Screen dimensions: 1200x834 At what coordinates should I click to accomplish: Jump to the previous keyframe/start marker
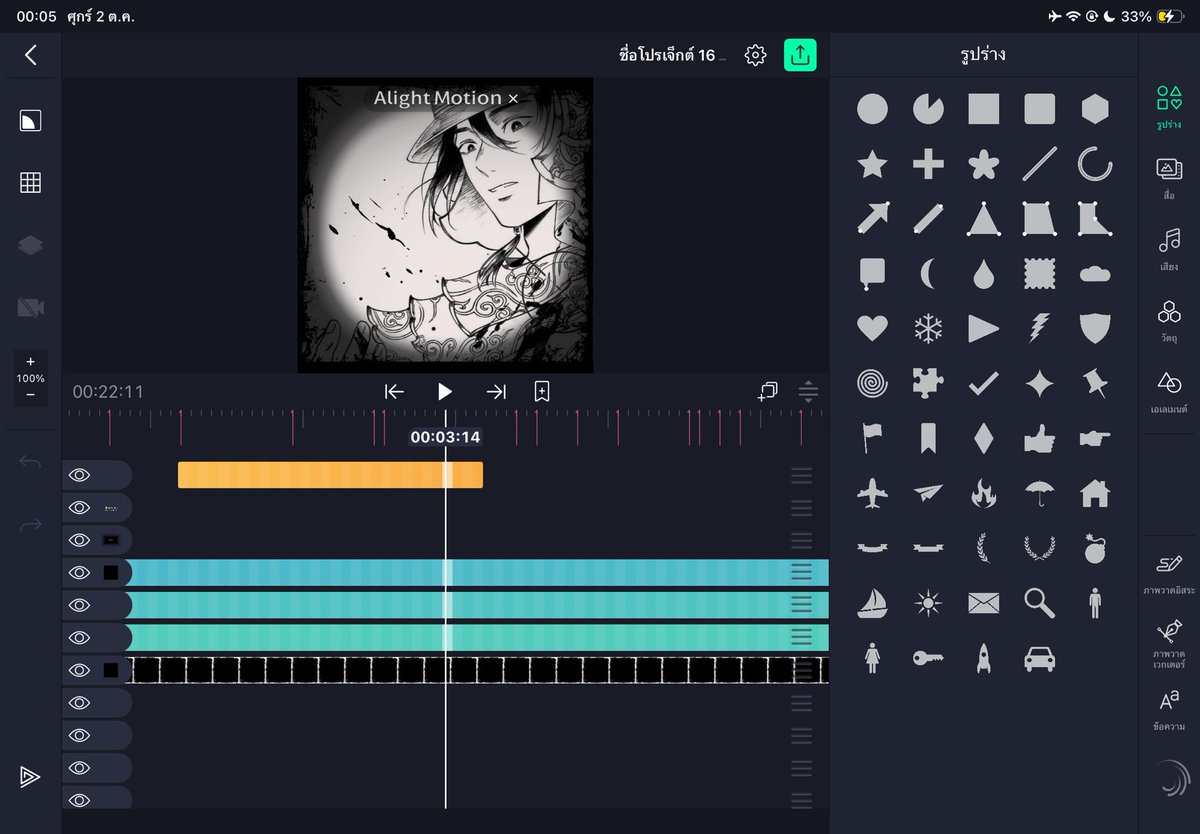point(394,392)
